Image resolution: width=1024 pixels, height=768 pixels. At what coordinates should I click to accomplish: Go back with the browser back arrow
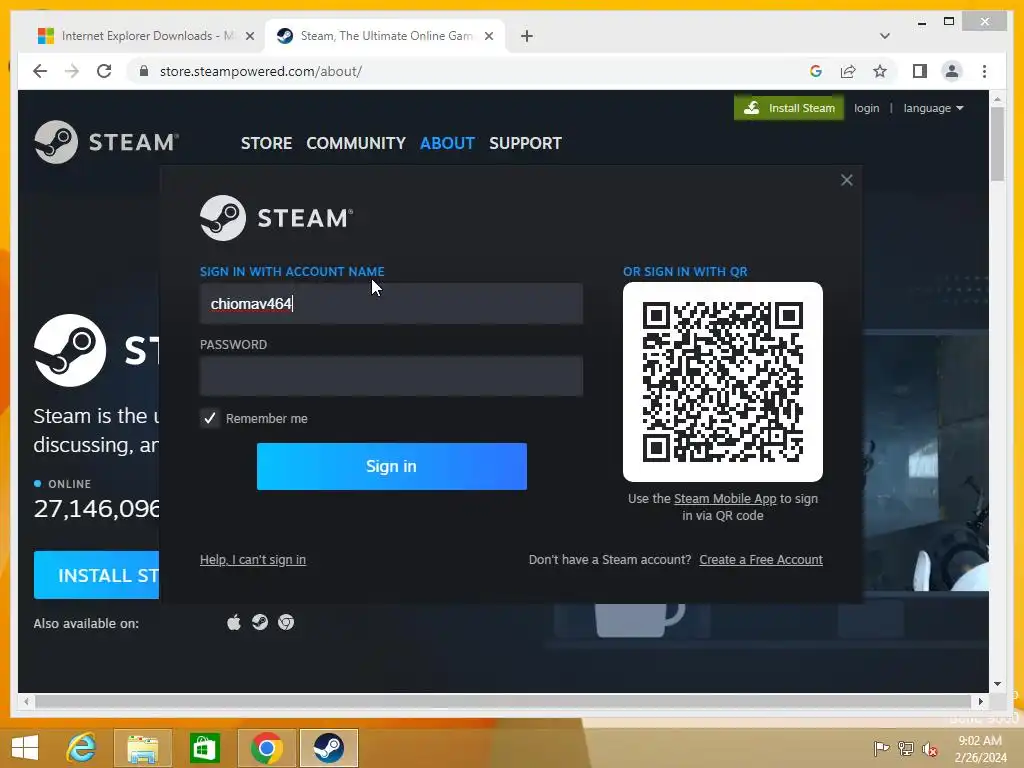(40, 71)
